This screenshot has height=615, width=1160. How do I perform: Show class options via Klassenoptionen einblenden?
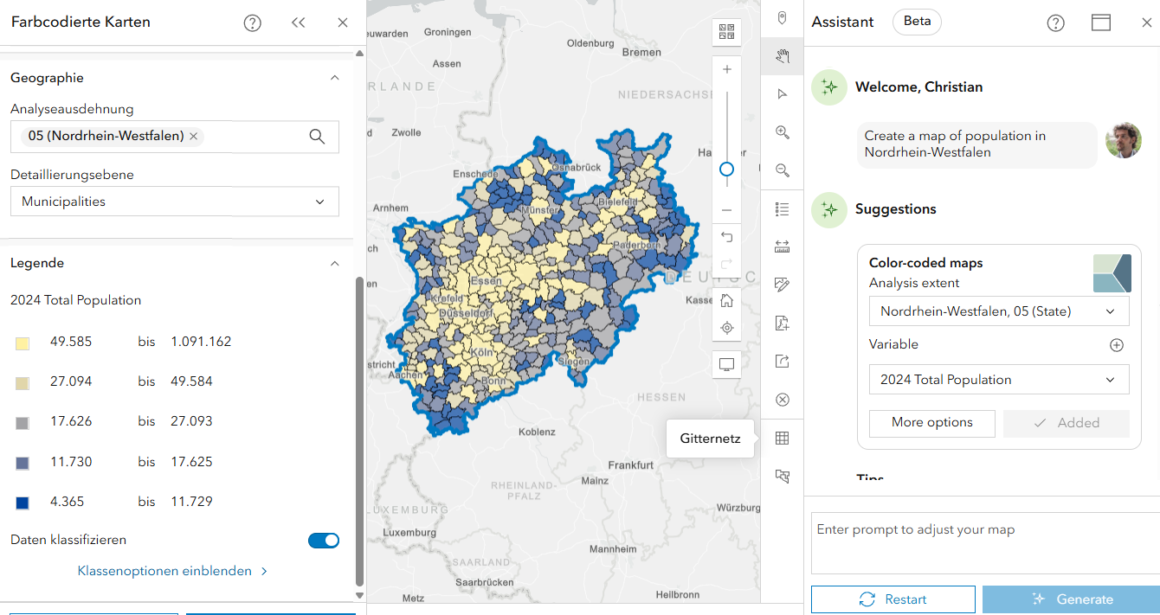[172, 571]
